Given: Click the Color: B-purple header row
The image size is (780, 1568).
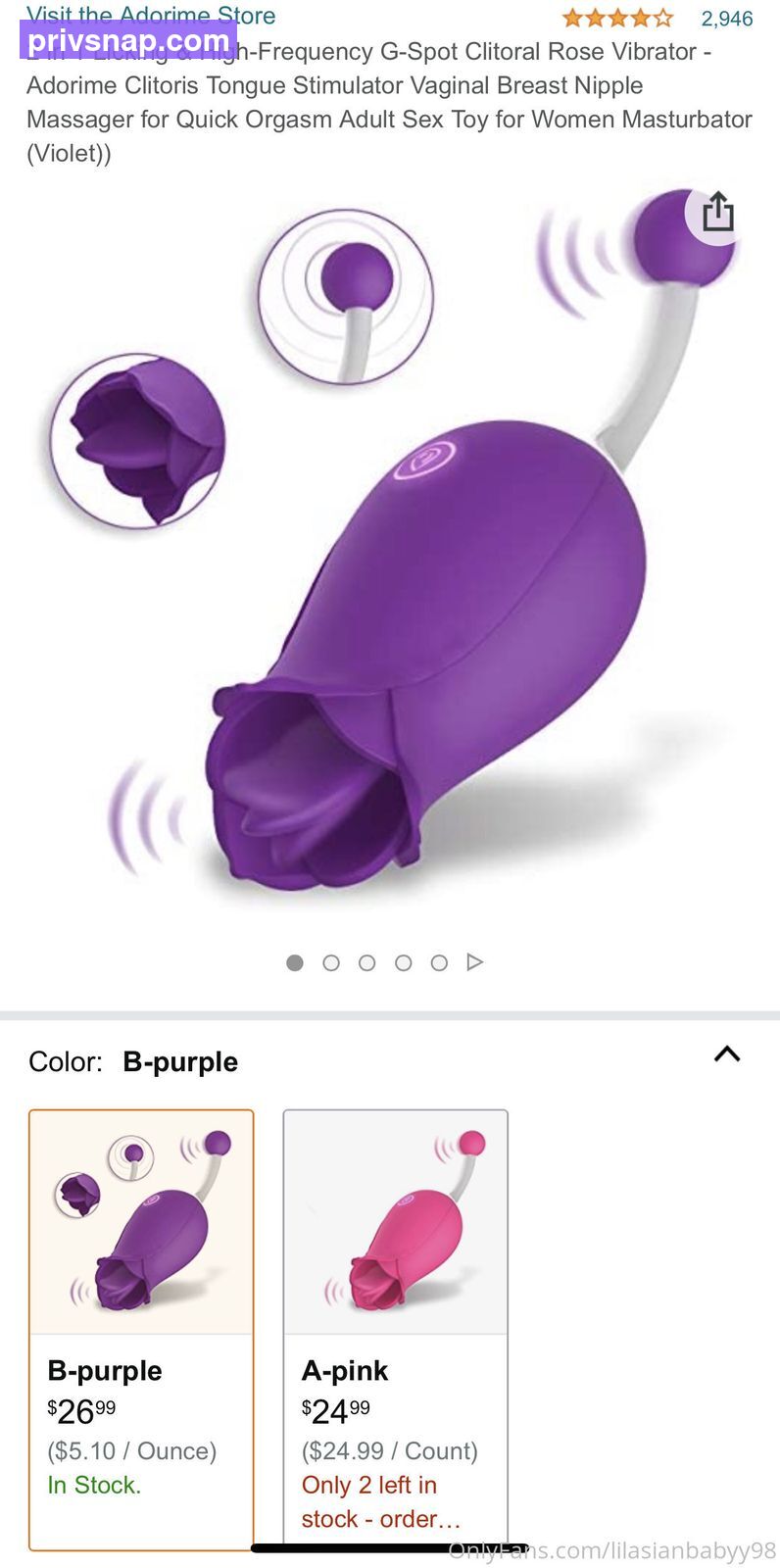Looking at the screenshot, I should click(390, 1061).
